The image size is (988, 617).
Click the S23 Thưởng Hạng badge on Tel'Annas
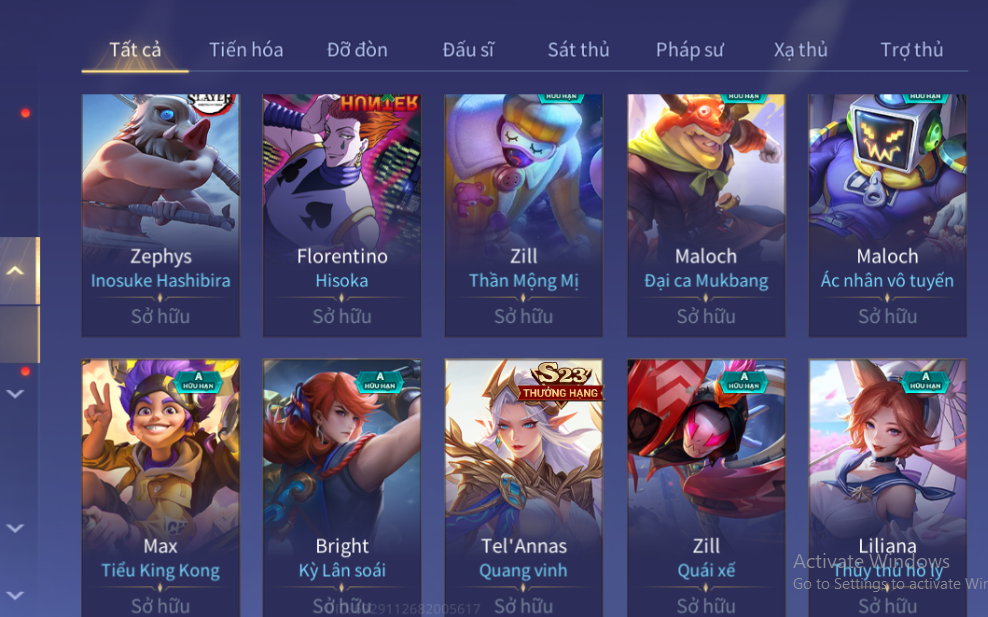click(561, 382)
